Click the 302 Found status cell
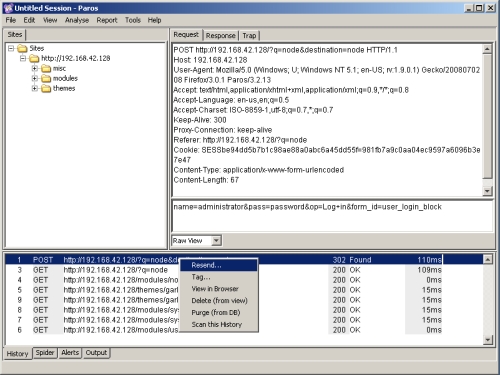500x375 pixels. (x=352, y=260)
